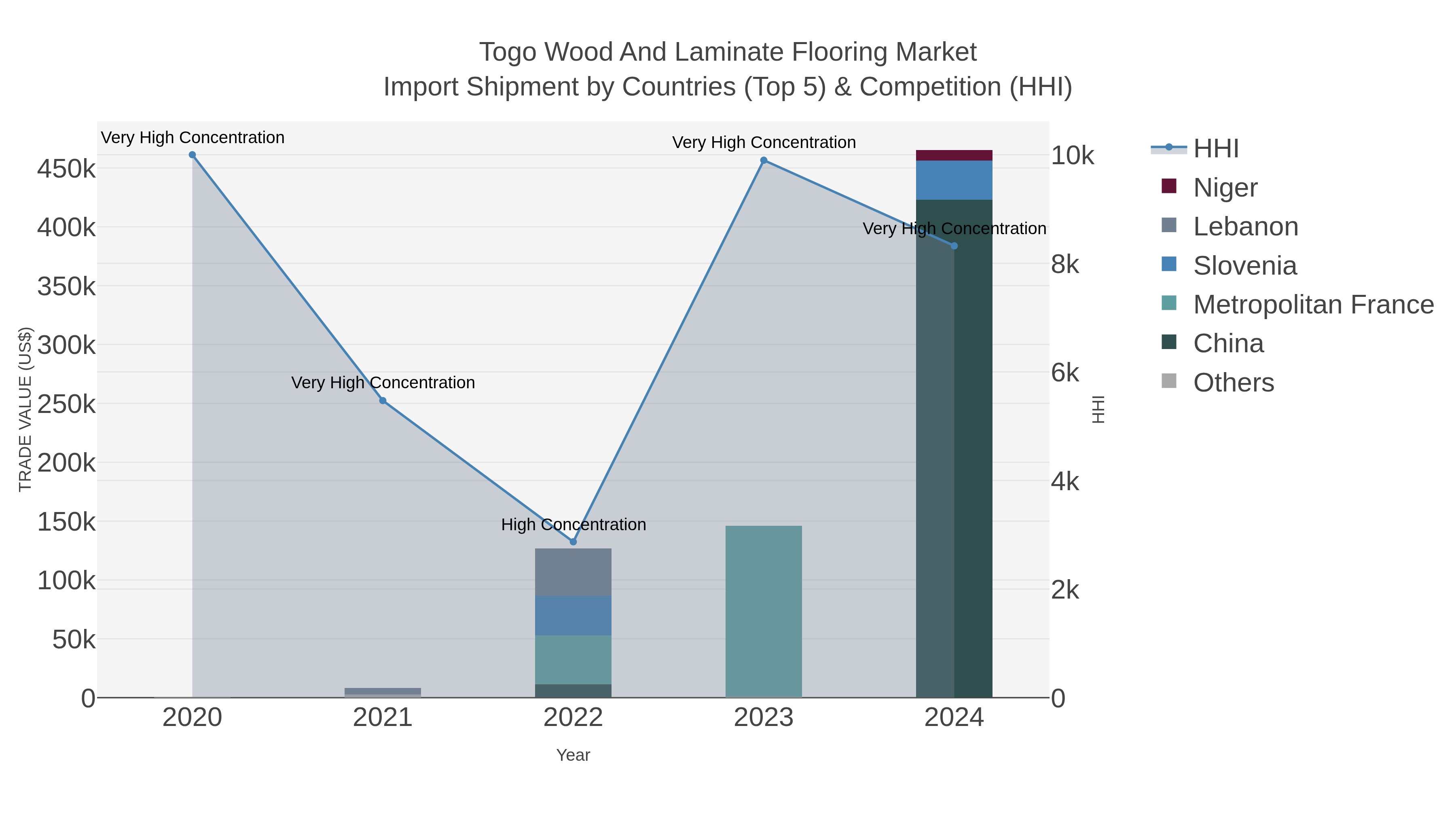Image resolution: width=1456 pixels, height=819 pixels.
Task: Click the 2k HHI axis tick label
Action: [x=1065, y=590]
